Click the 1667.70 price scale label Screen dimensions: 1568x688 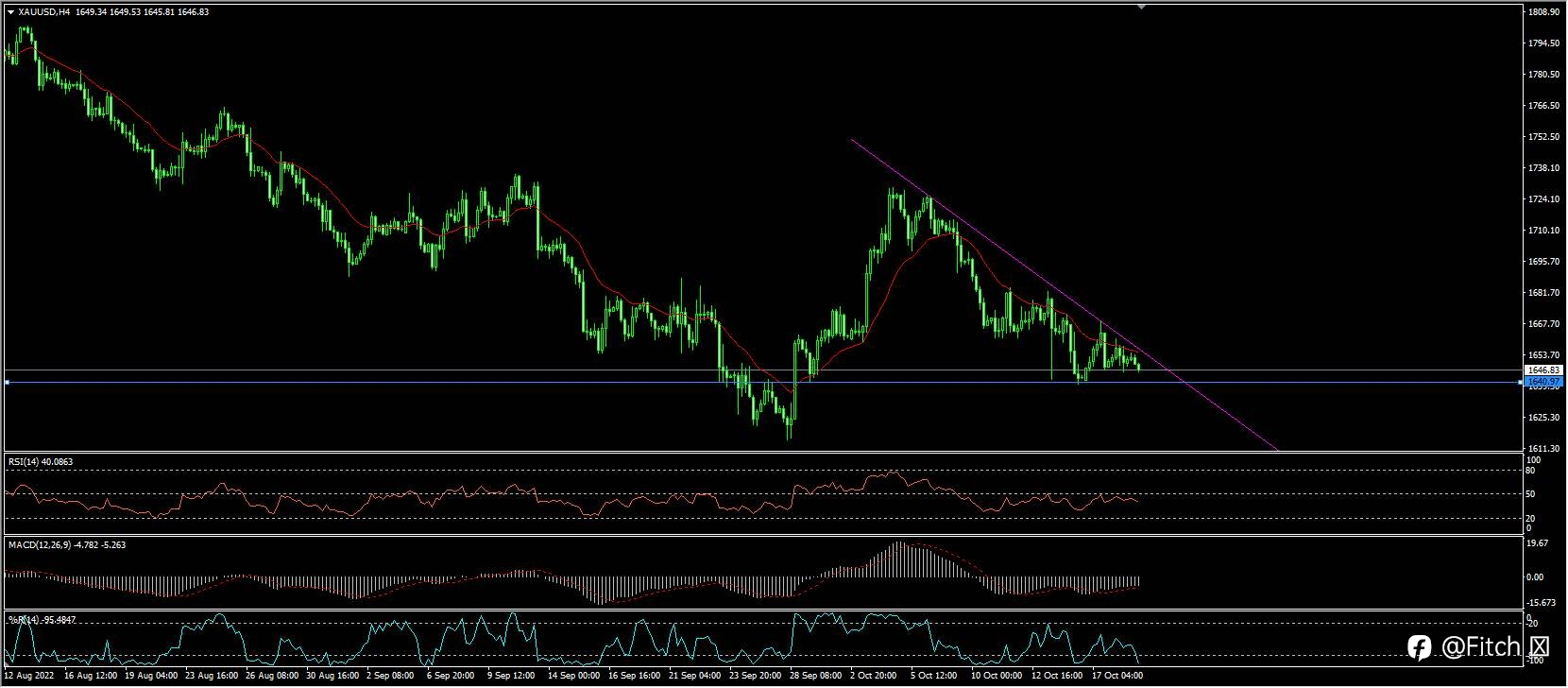tap(1542, 324)
